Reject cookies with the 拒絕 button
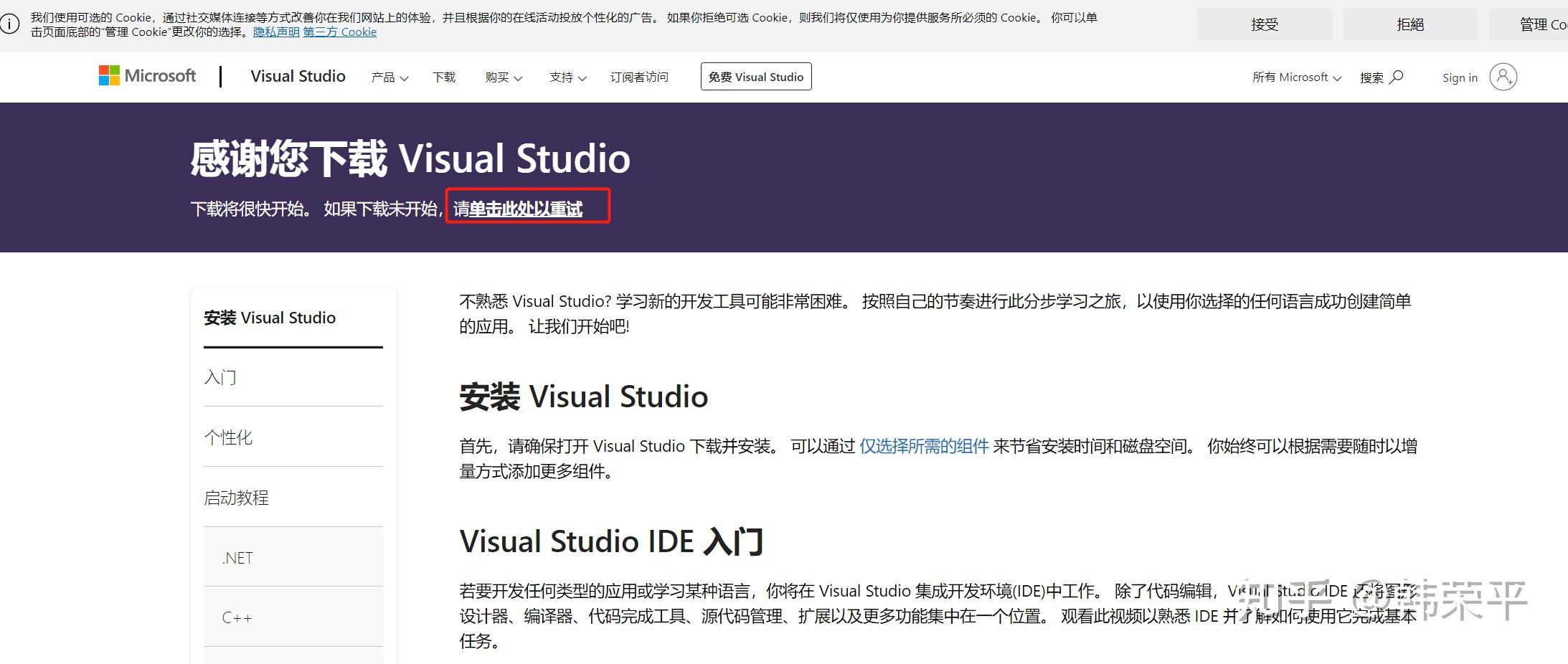Screen dimensions: 1568x664 tap(1410, 24)
